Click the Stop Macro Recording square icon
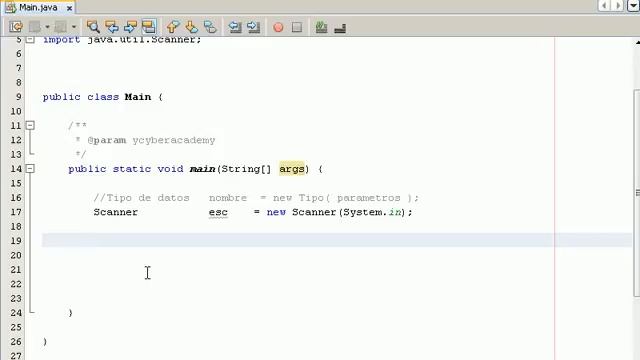Image resolution: width=640 pixels, height=360 pixels. (297, 27)
